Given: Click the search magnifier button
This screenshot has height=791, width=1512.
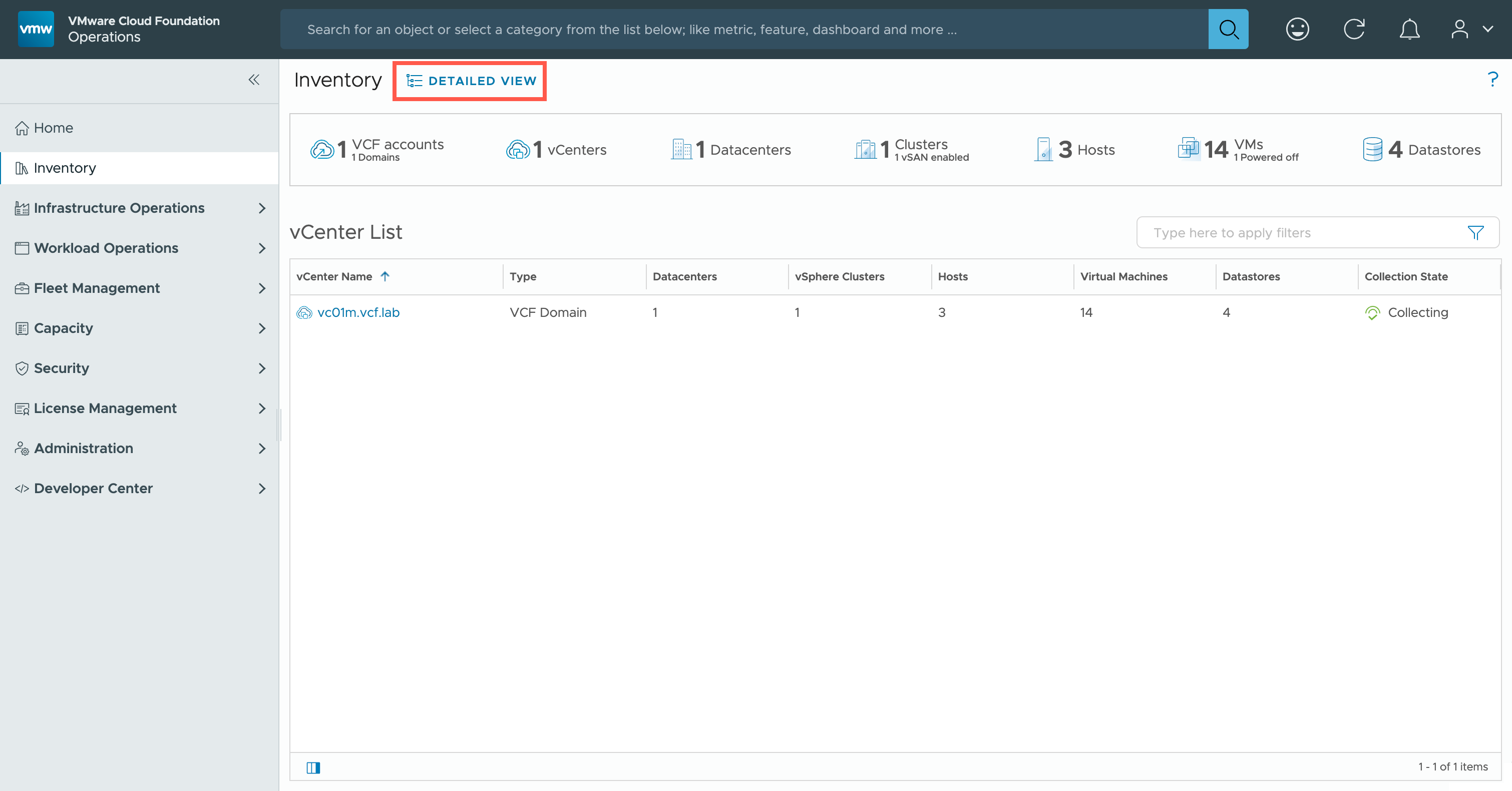Looking at the screenshot, I should [x=1228, y=29].
